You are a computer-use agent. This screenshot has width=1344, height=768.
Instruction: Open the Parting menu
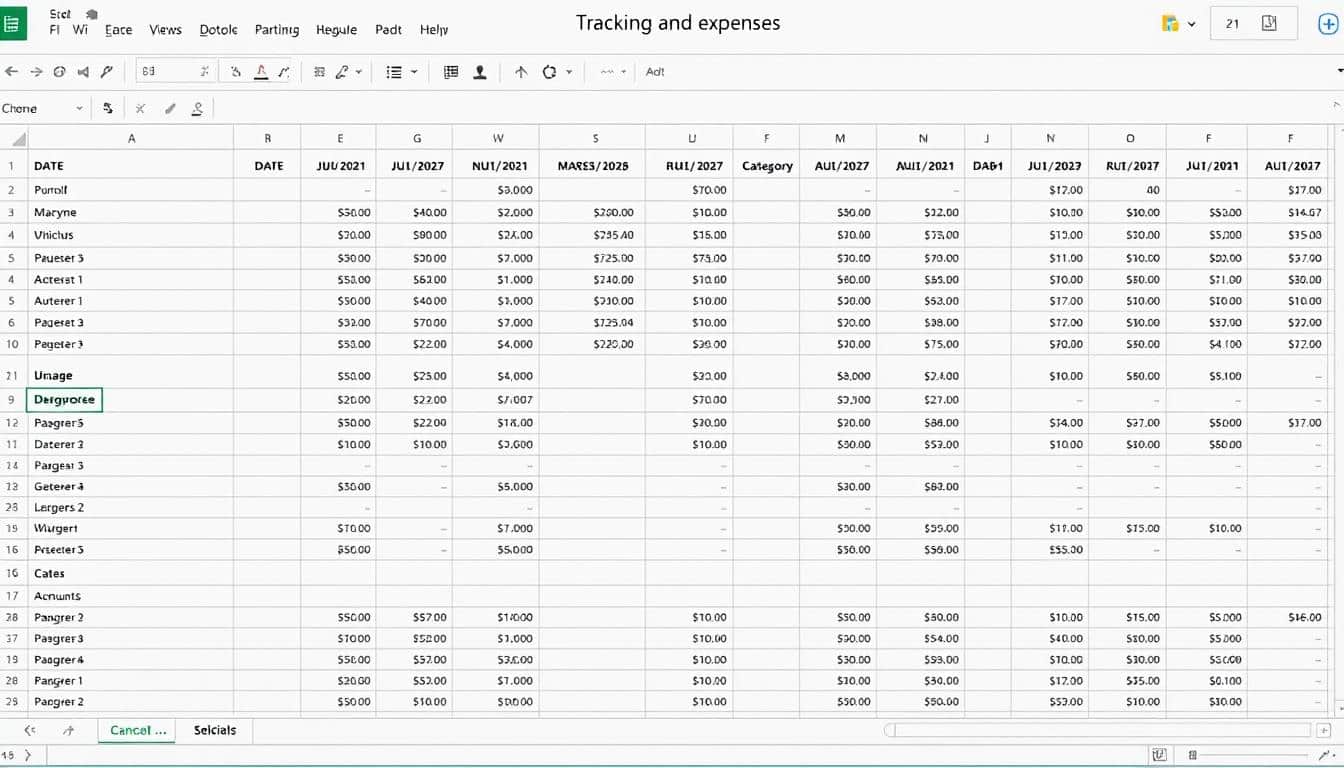(277, 30)
